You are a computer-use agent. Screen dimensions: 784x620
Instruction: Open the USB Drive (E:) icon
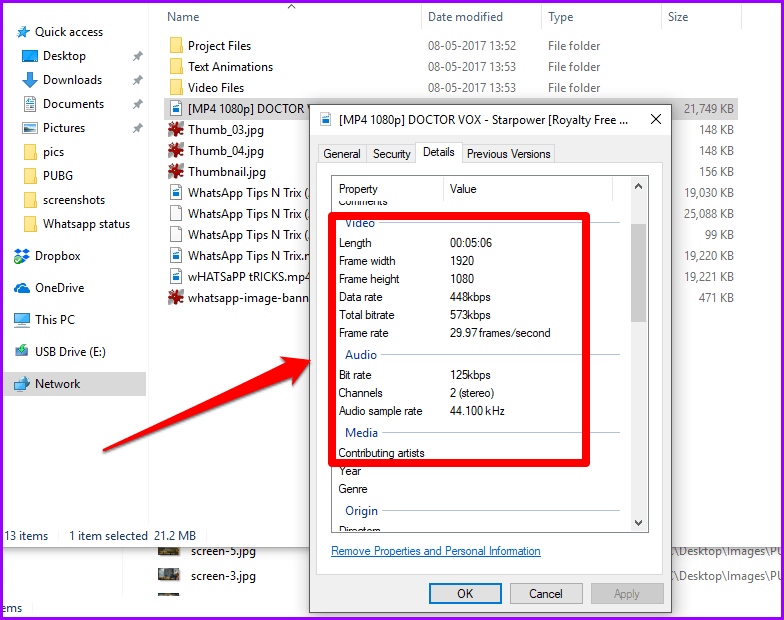coord(22,351)
